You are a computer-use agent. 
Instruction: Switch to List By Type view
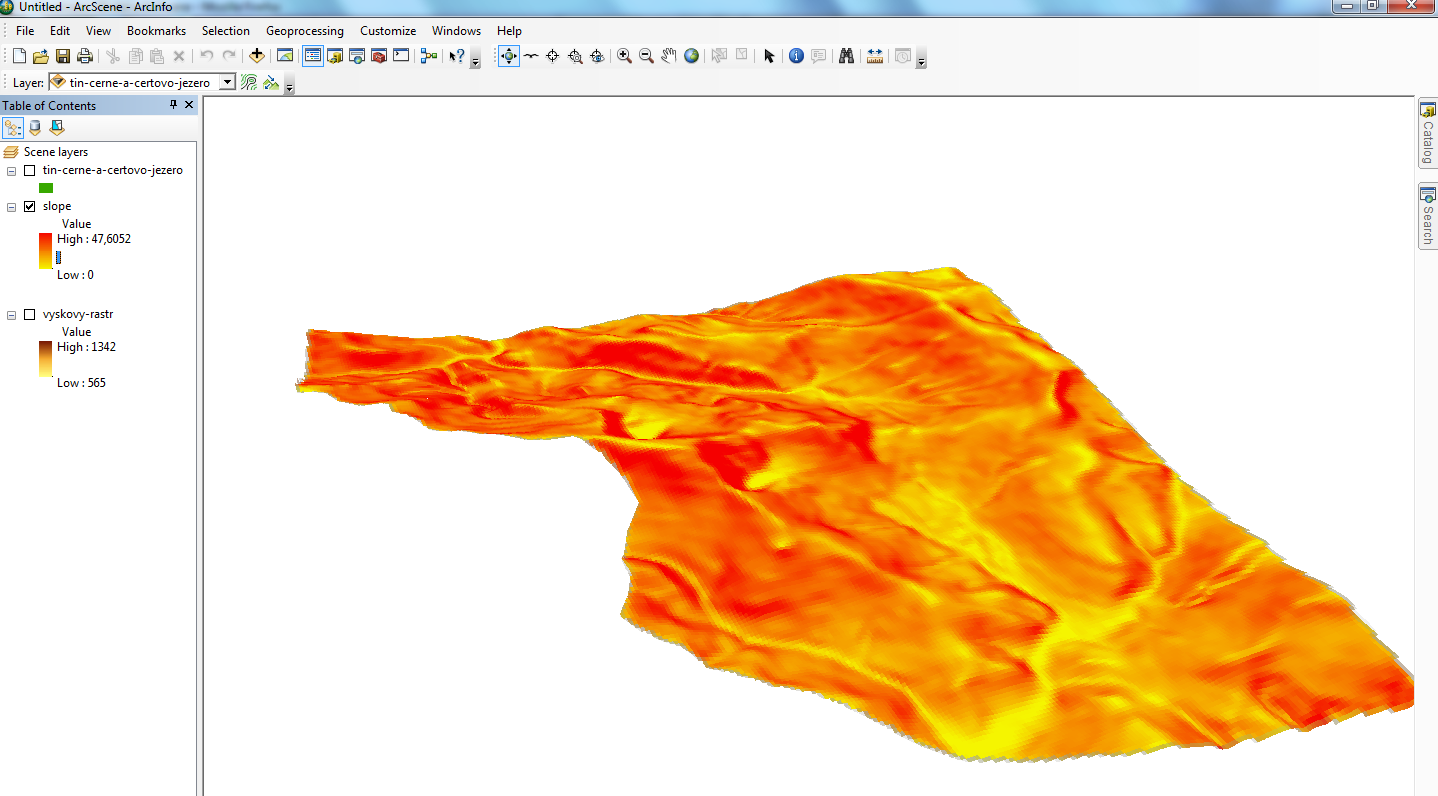click(57, 127)
